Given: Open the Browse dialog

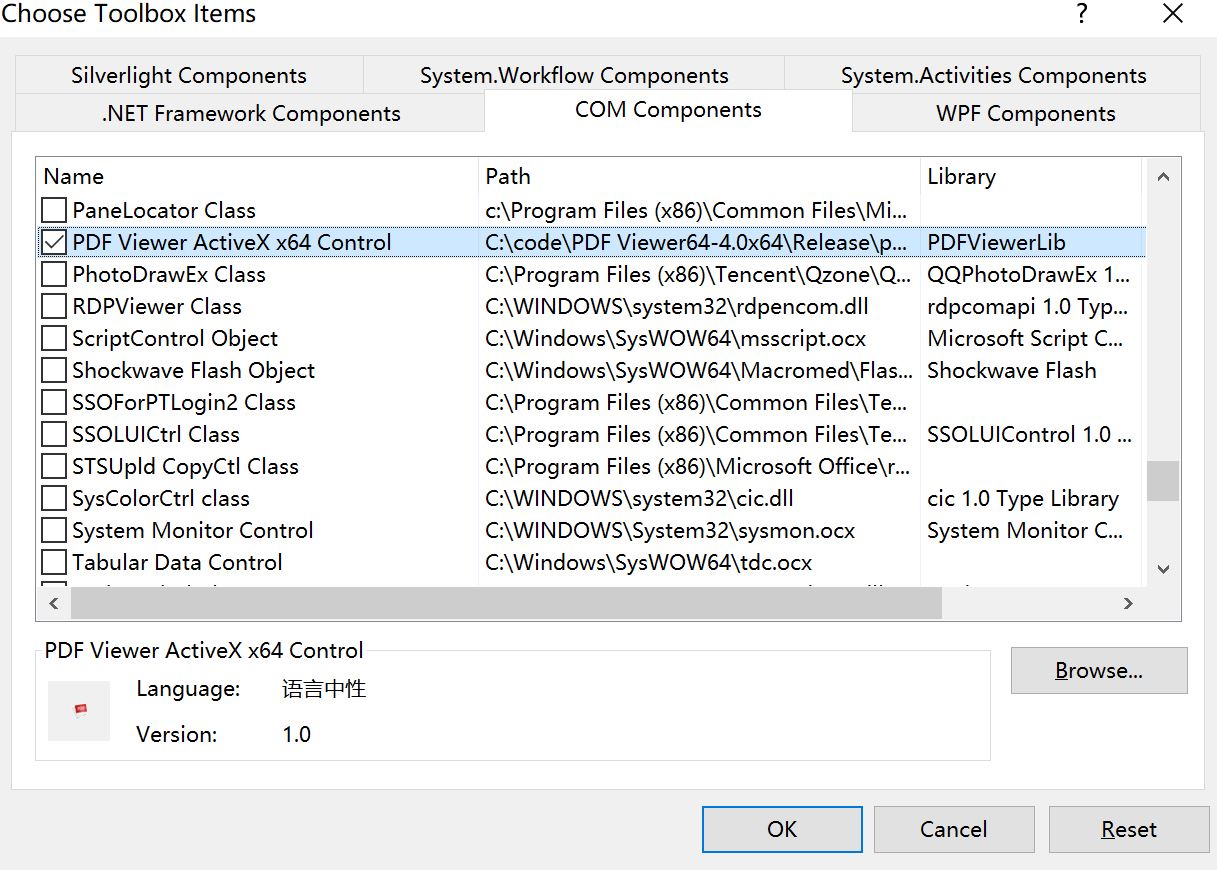Looking at the screenshot, I should point(1098,670).
